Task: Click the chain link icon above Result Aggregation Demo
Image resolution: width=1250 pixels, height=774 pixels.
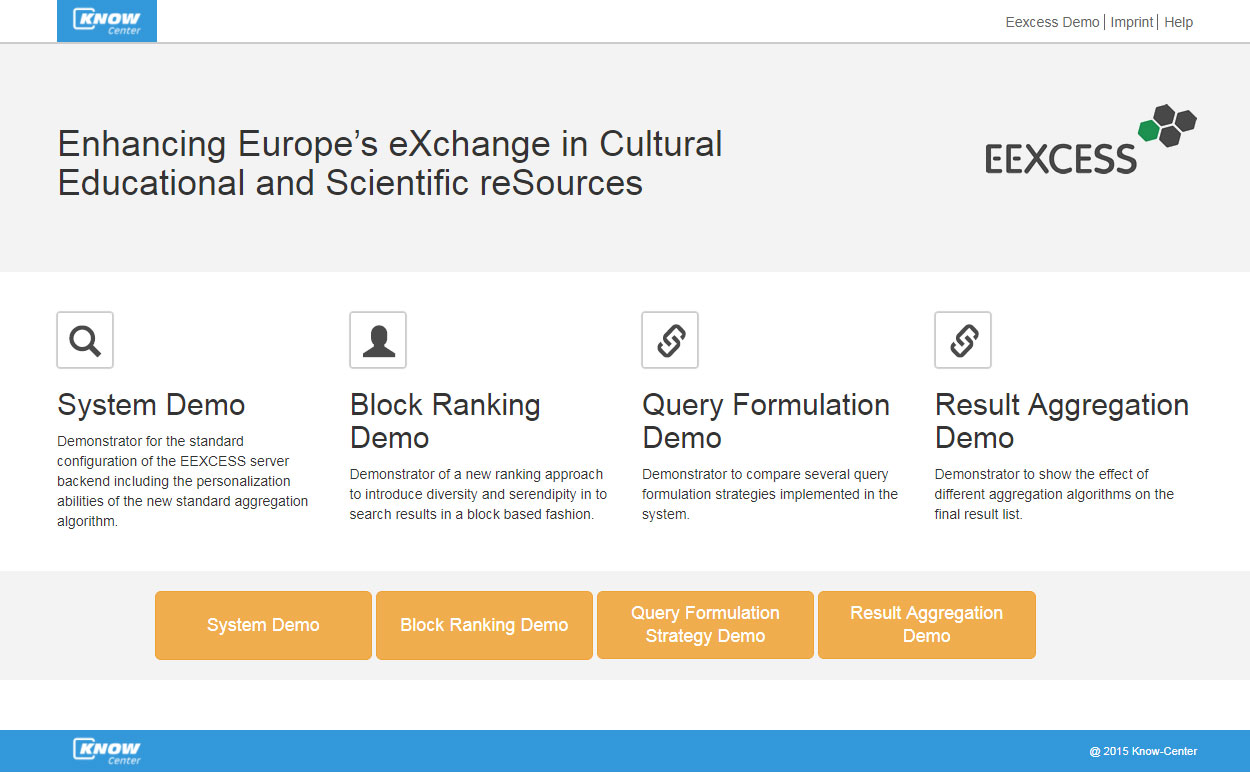Action: coord(963,340)
